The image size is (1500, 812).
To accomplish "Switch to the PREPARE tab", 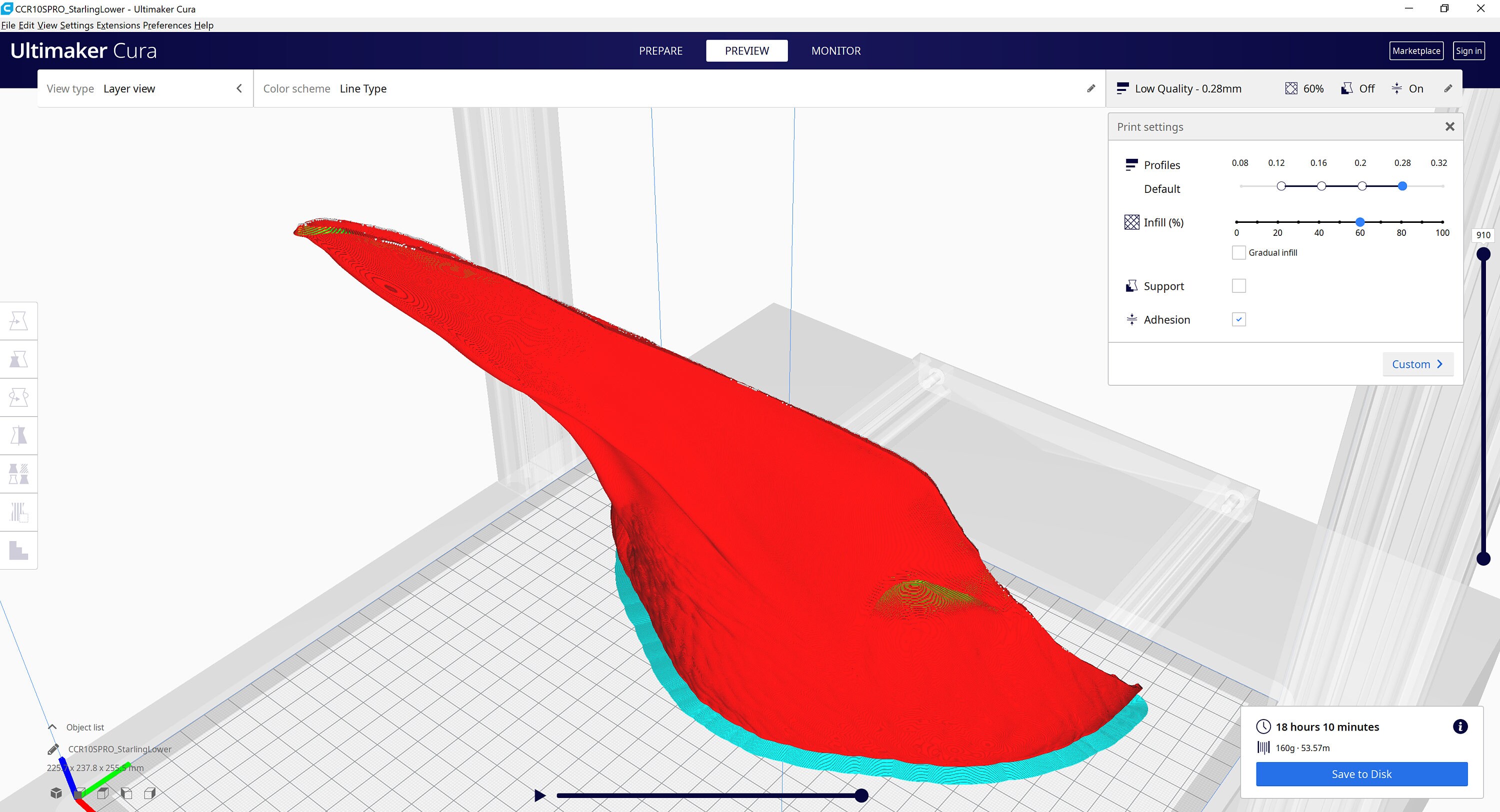I will (x=660, y=50).
